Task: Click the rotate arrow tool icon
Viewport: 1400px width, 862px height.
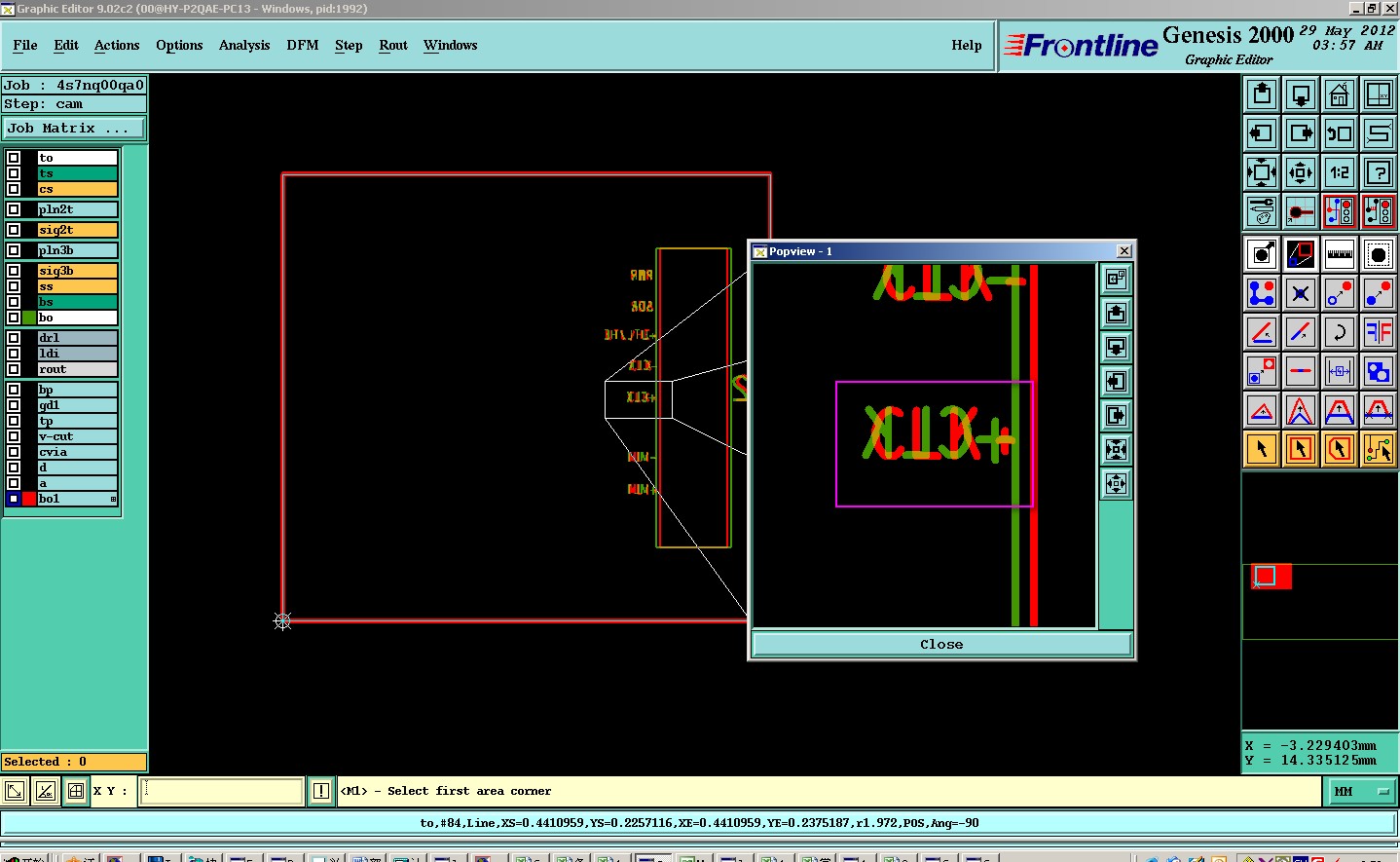Action: pyautogui.click(x=1340, y=332)
